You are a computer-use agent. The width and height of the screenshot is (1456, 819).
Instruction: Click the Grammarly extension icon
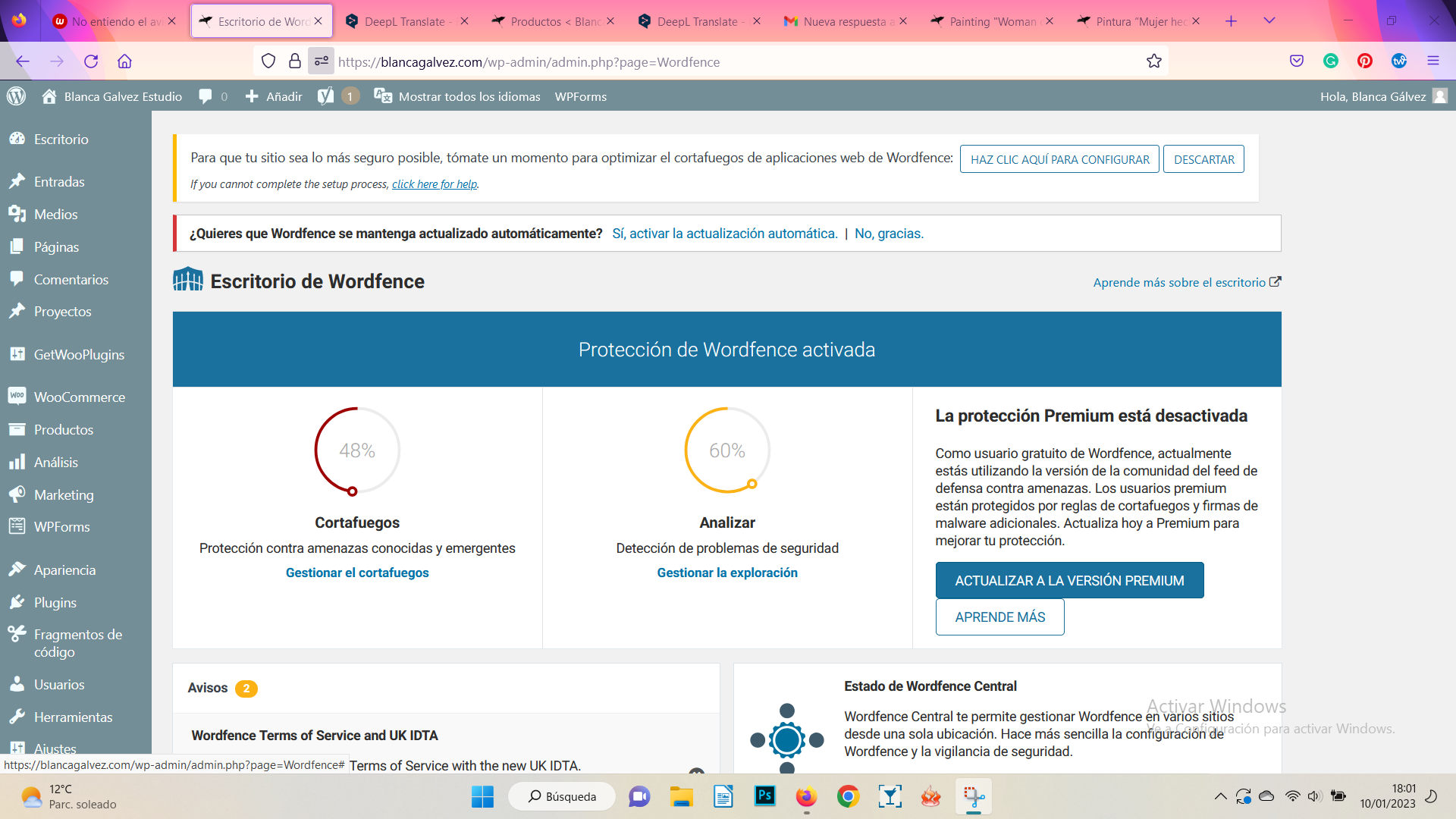click(x=1331, y=61)
